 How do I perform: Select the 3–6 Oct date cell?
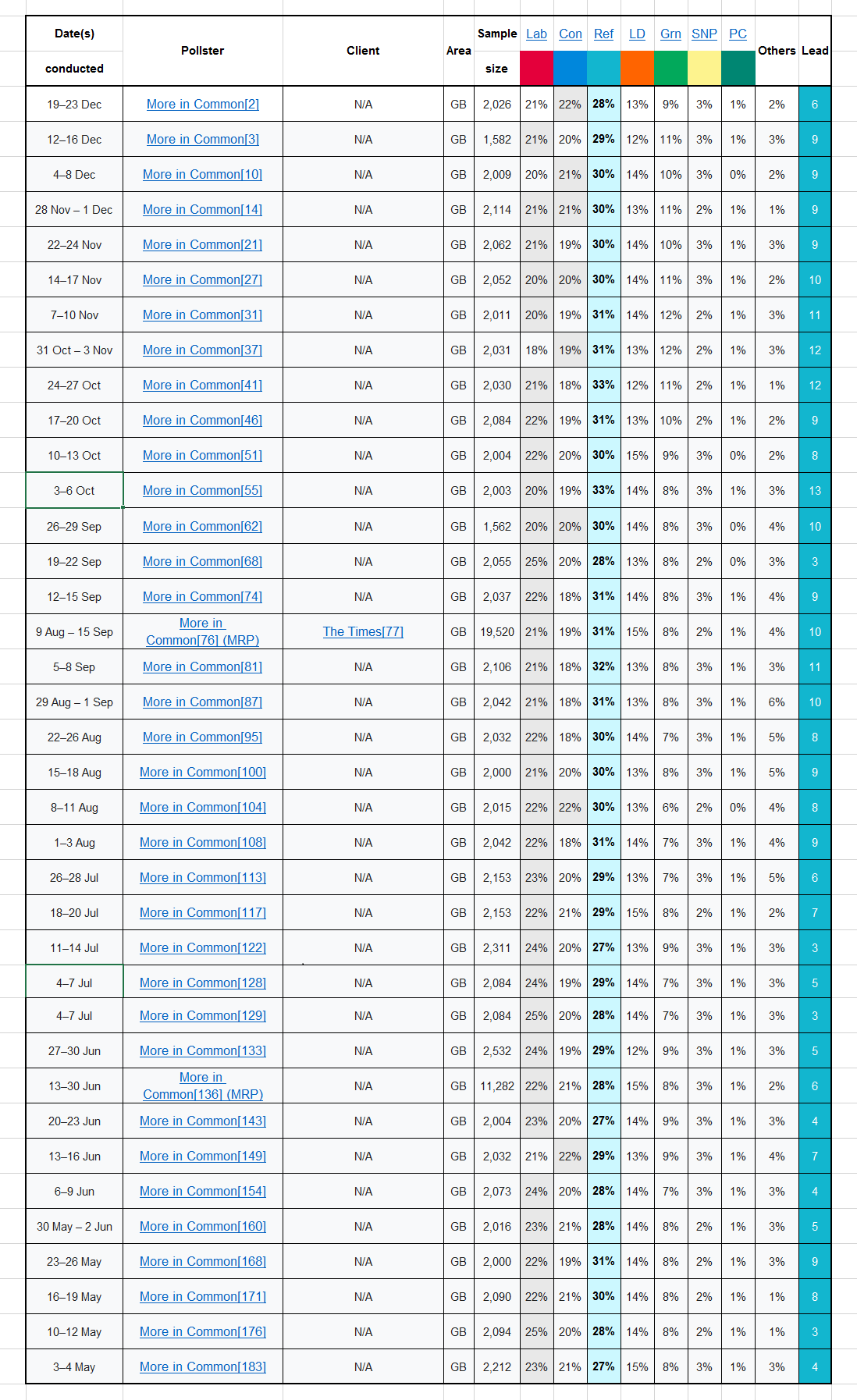tap(74, 490)
